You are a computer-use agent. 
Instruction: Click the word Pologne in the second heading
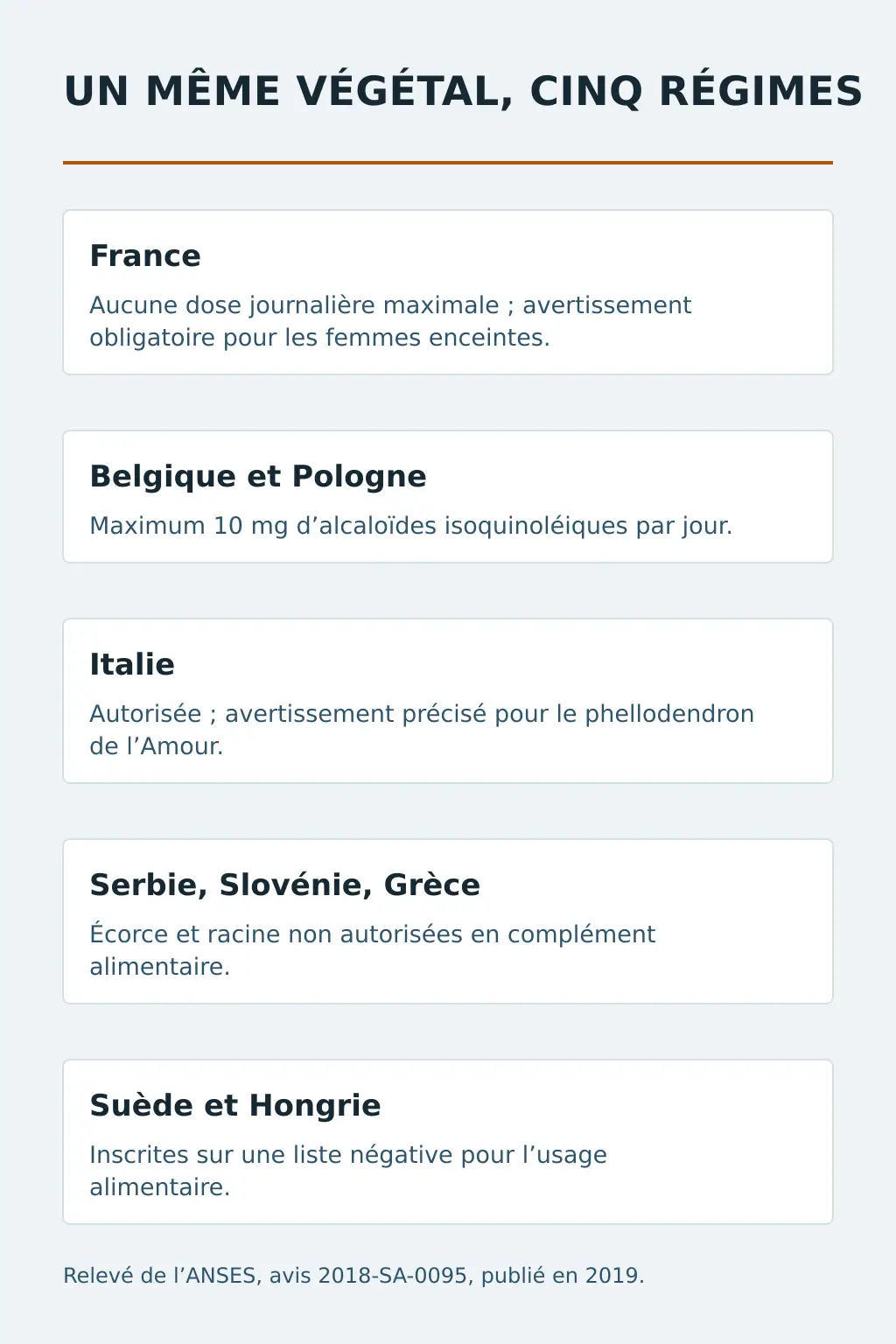point(359,477)
